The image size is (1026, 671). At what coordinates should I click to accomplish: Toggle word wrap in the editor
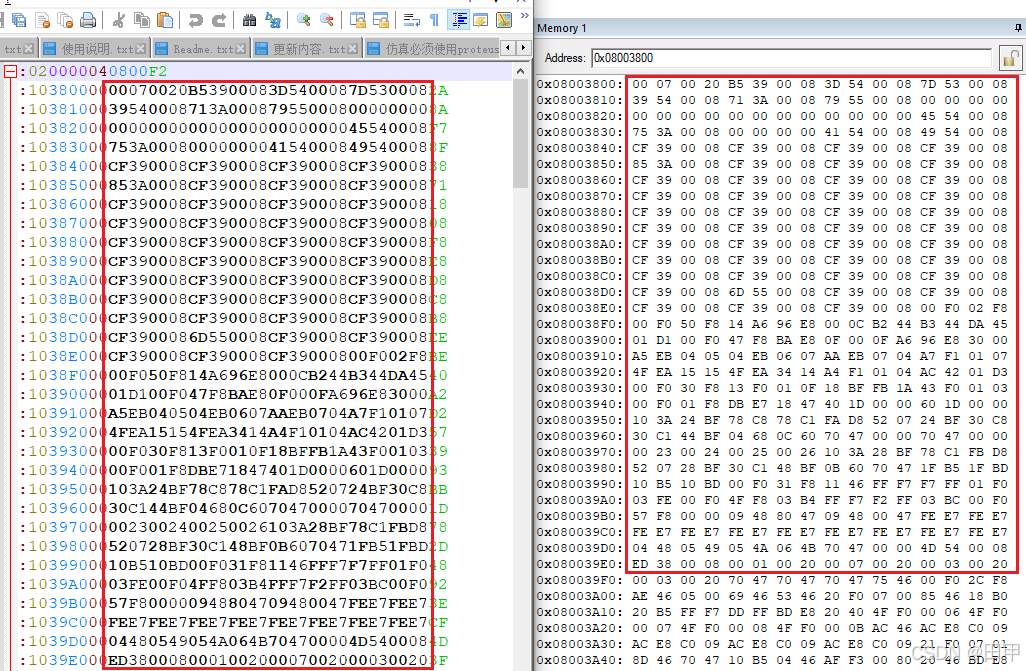click(x=412, y=20)
